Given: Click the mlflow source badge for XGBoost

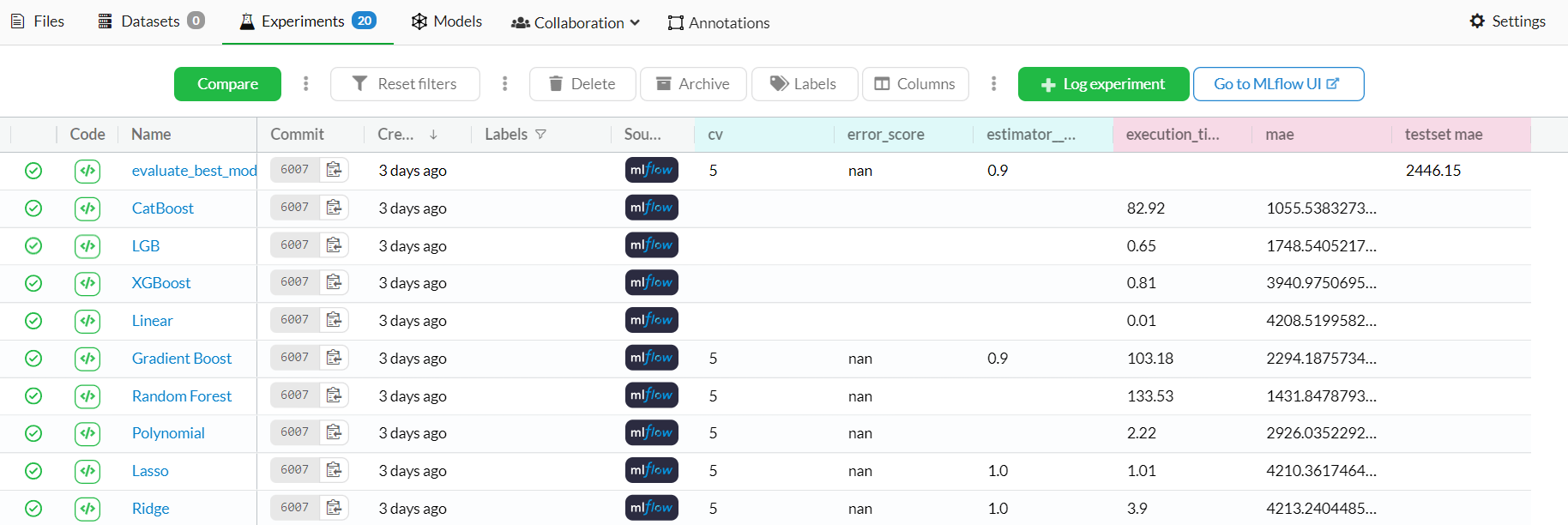Looking at the screenshot, I should point(651,282).
